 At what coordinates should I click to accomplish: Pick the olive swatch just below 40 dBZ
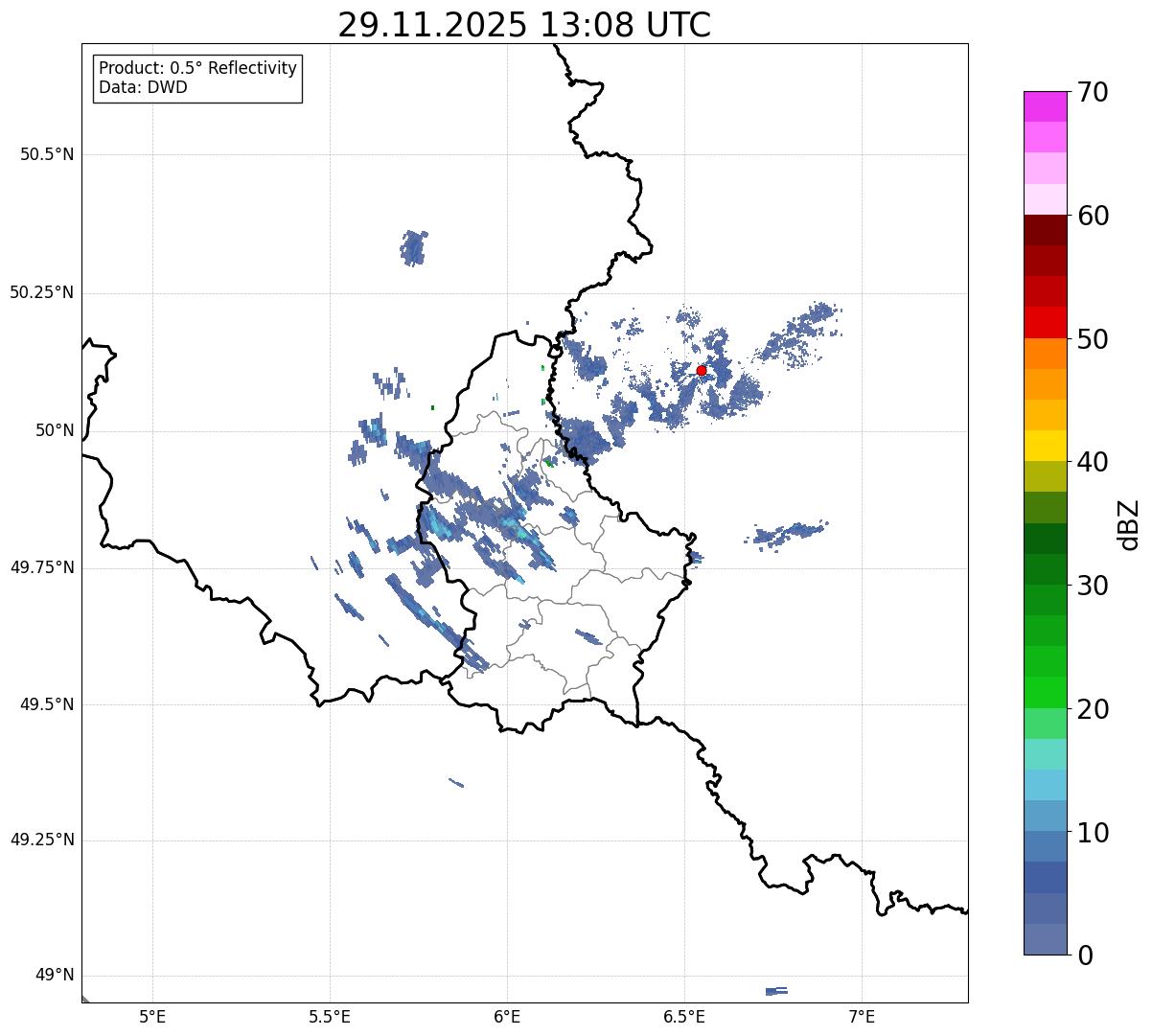coord(1046,477)
